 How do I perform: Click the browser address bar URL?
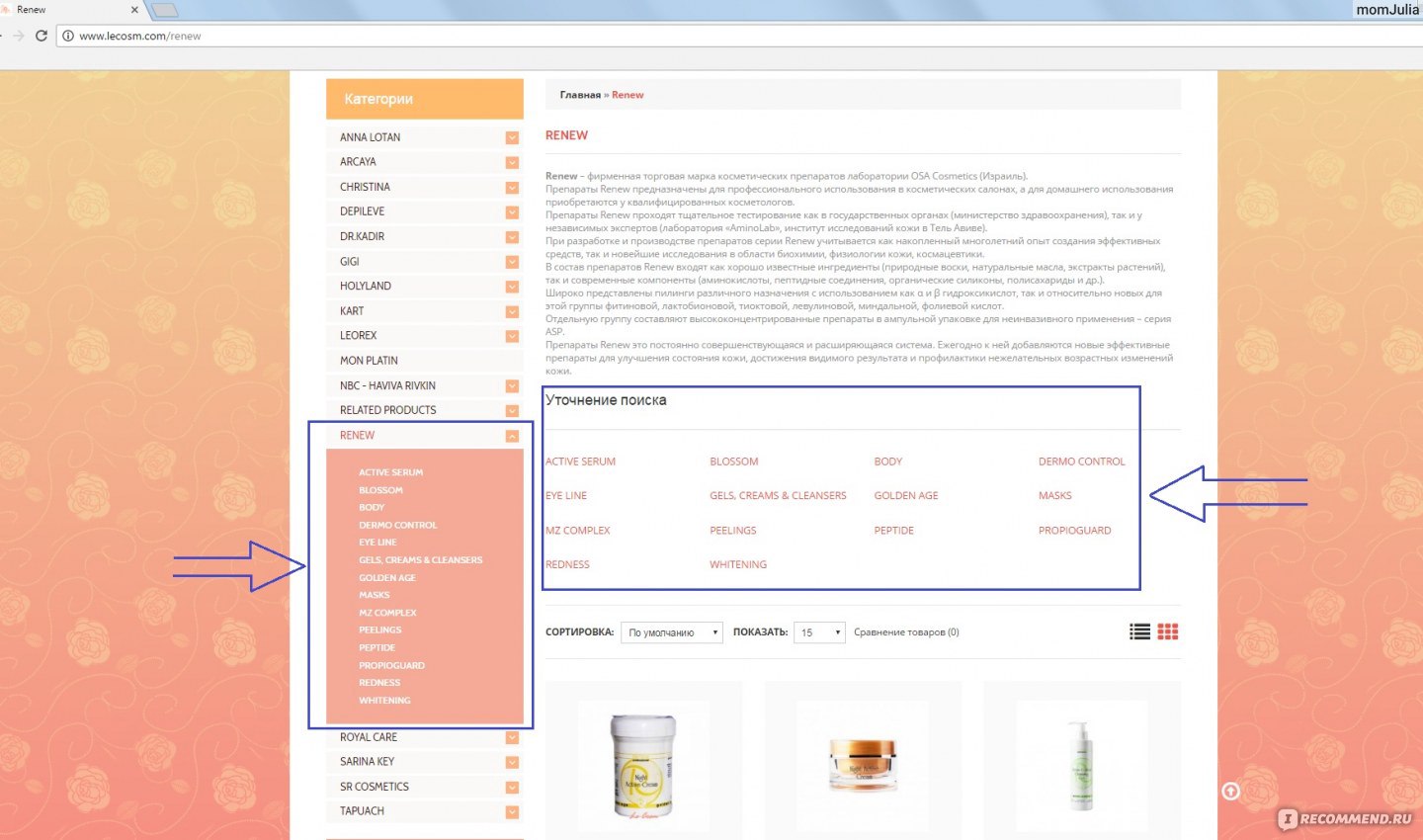[140, 36]
